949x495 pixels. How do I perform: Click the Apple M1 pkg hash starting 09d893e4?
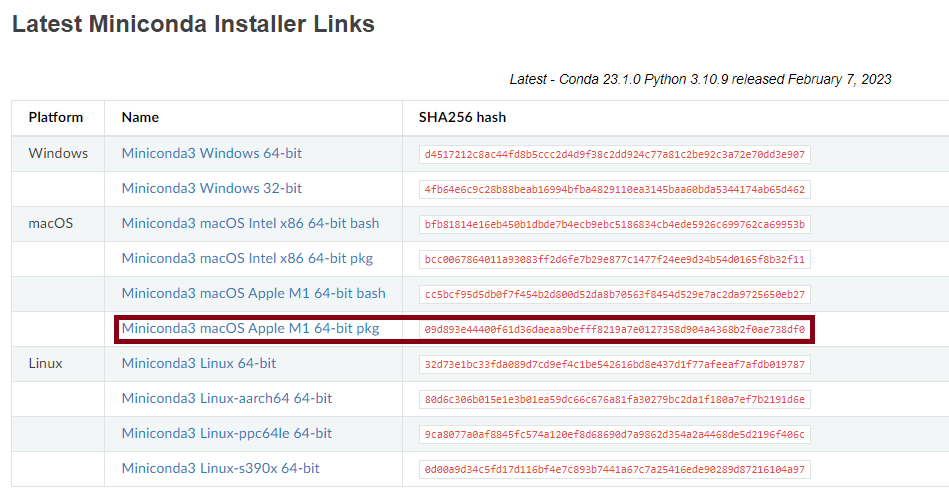coord(614,330)
